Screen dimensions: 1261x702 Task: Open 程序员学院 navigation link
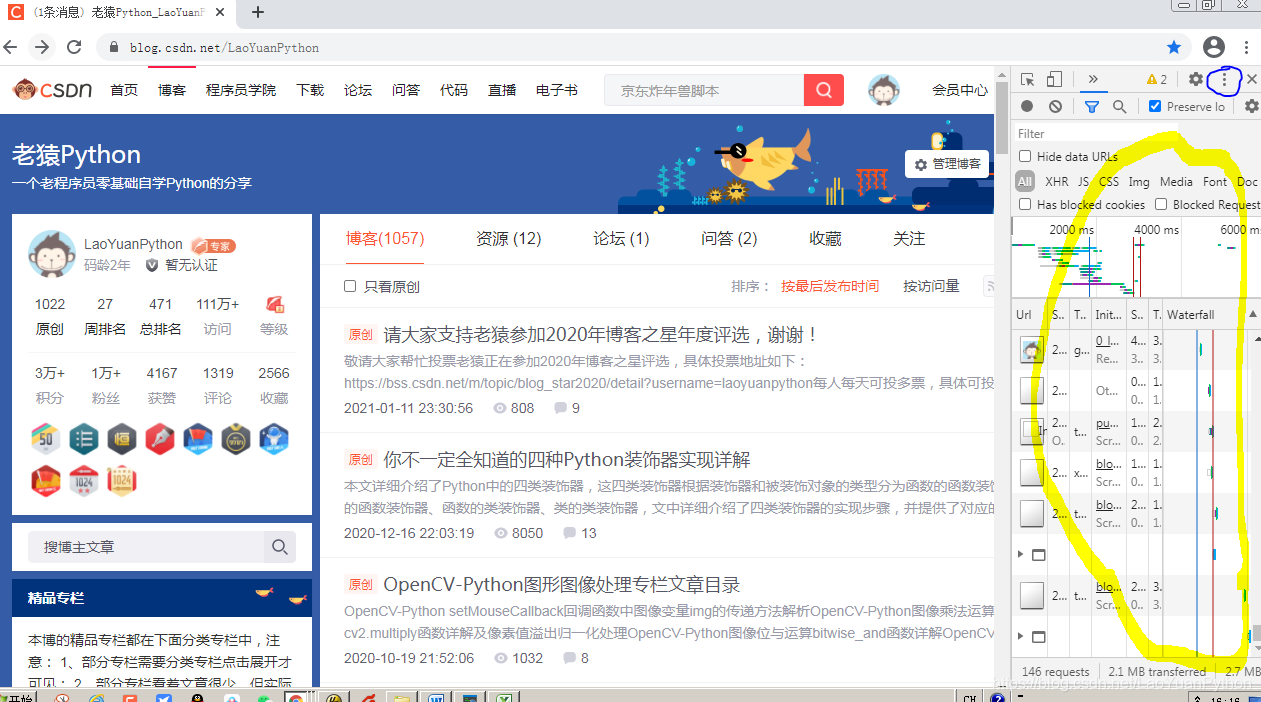point(241,90)
